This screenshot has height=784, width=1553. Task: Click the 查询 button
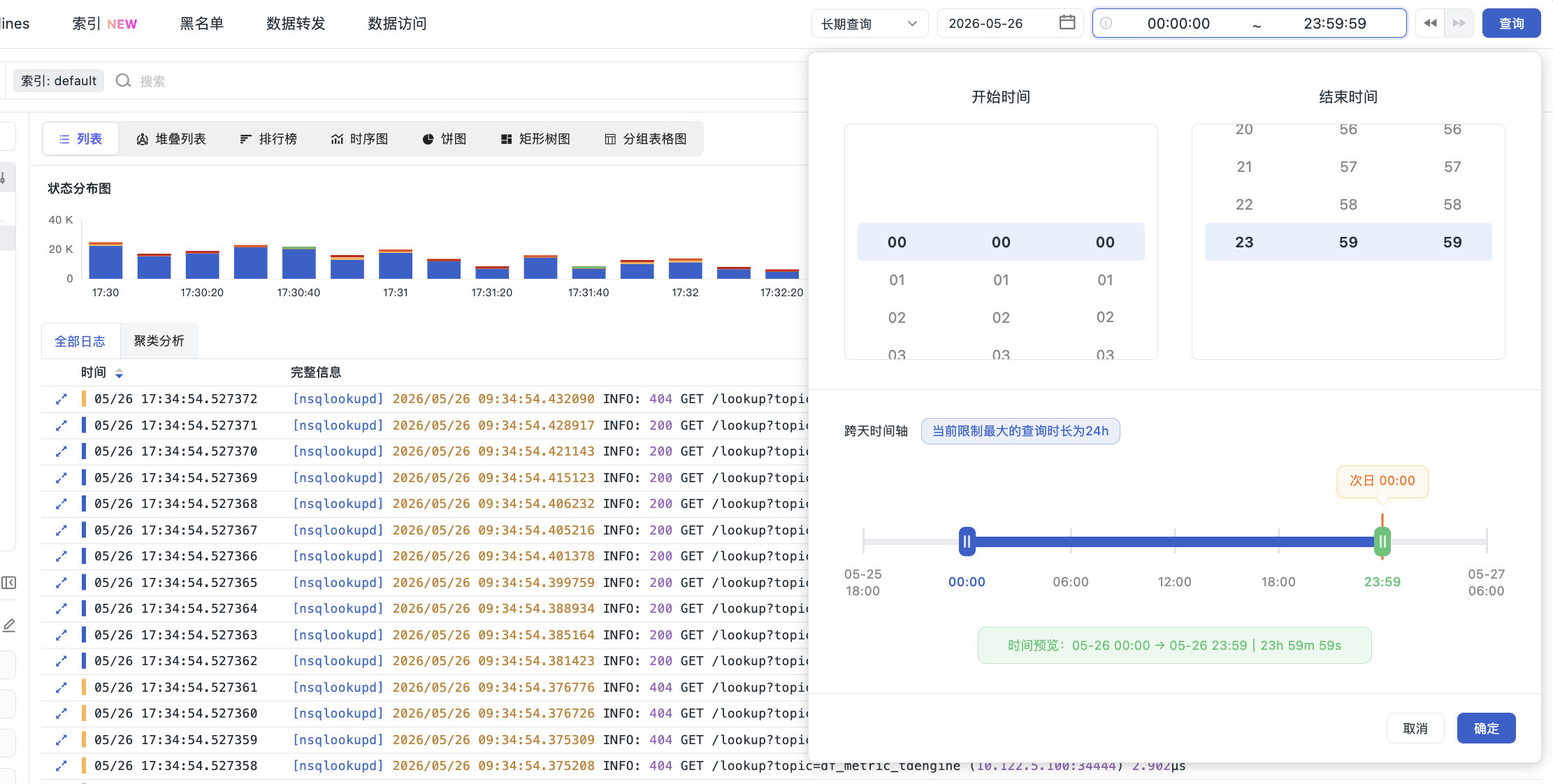(x=1511, y=23)
